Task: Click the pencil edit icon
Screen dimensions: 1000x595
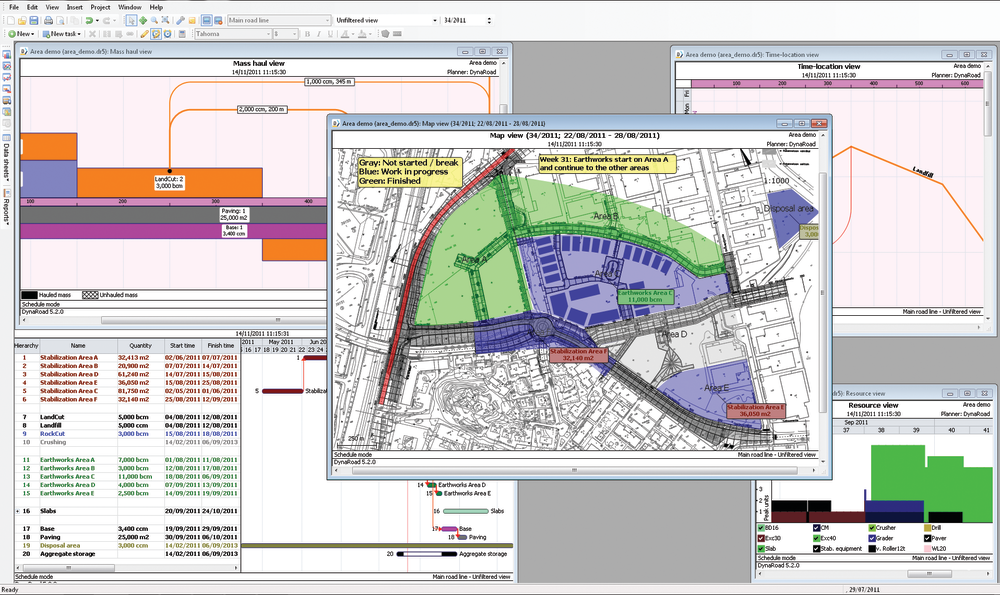Action: point(144,34)
